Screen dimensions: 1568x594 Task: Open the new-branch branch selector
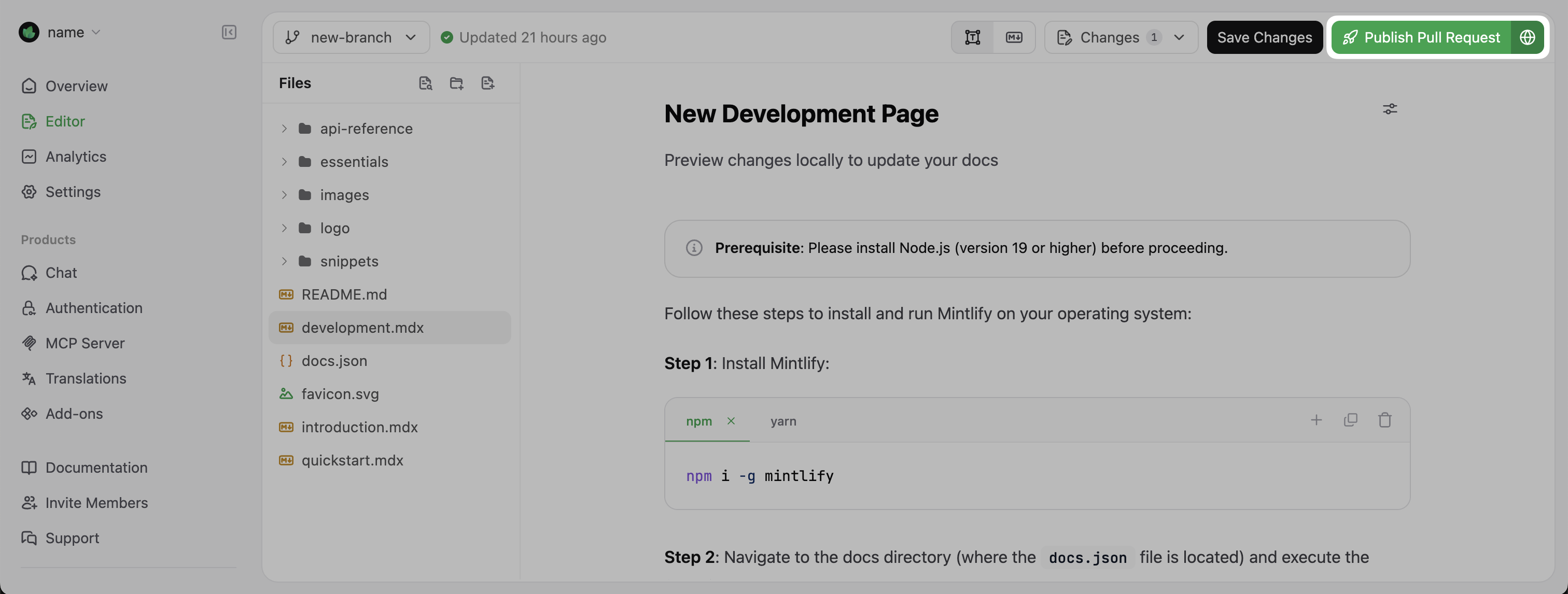(x=351, y=37)
